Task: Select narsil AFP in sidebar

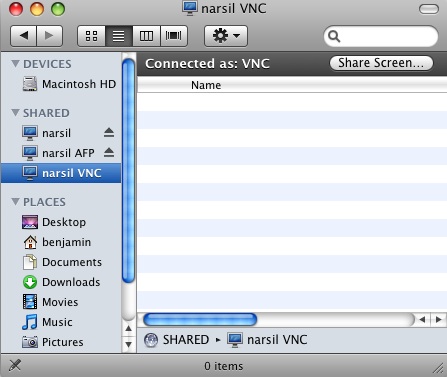Action: 62,153
